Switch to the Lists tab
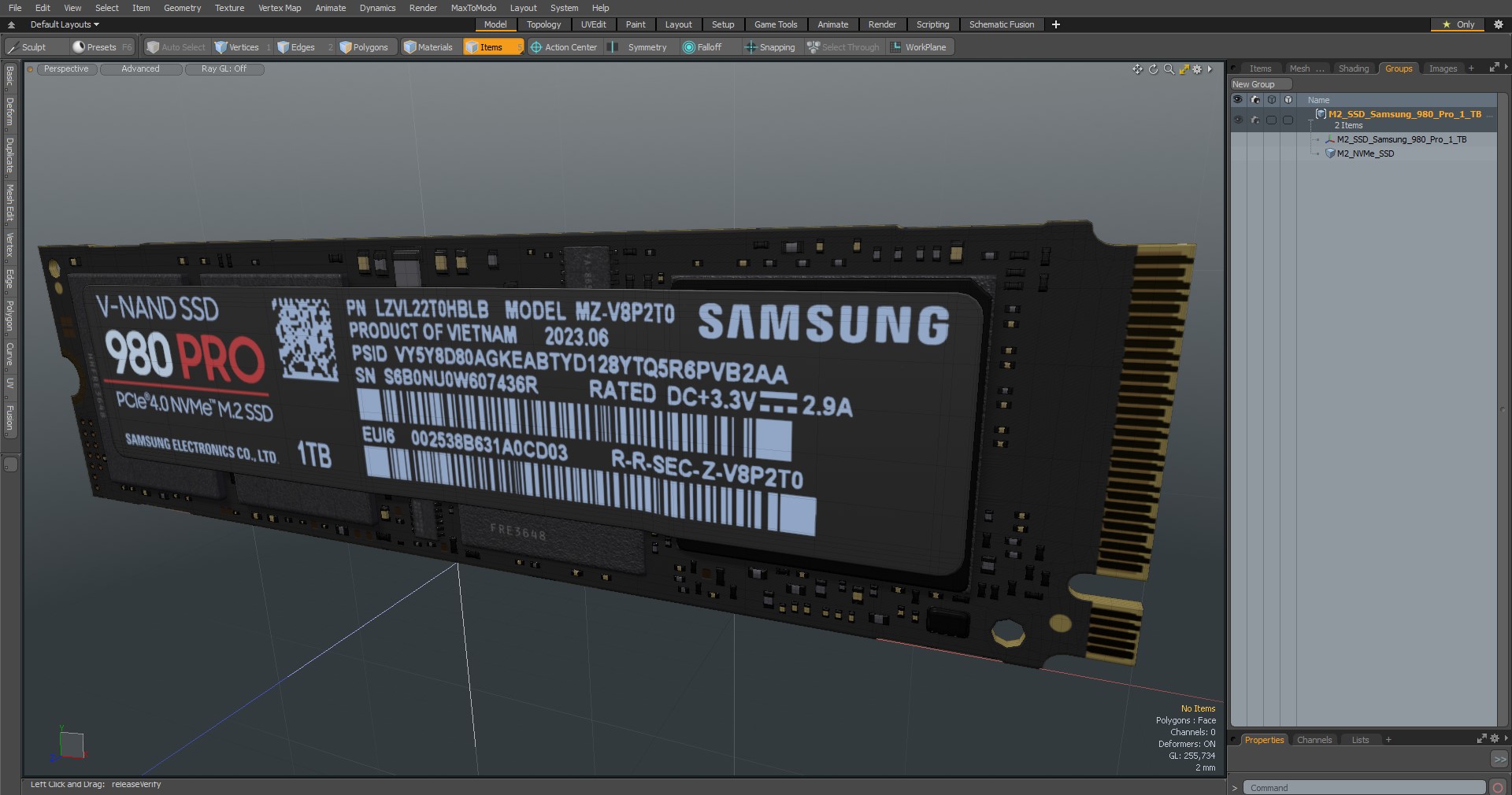The width and height of the screenshot is (1512, 795). click(x=1360, y=740)
